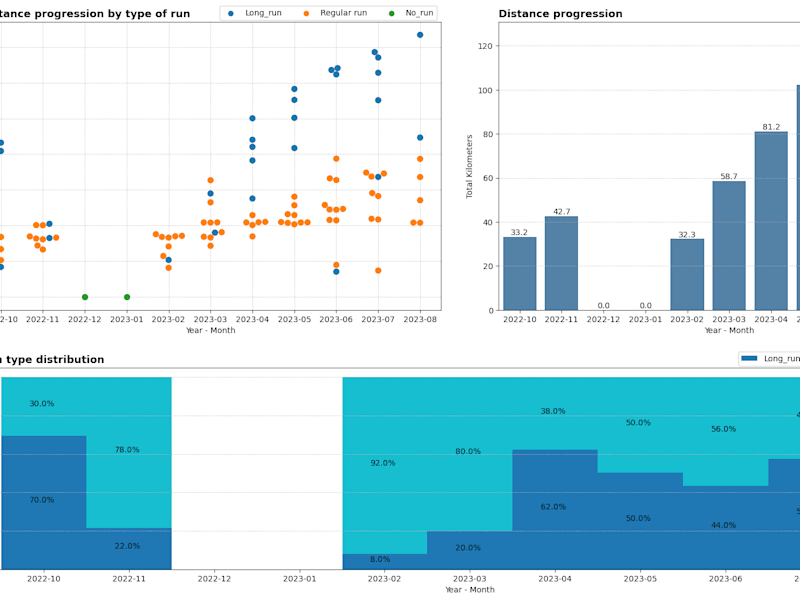This screenshot has width=800, height=600.
Task: Click the 70.0% label in distribution chart
Action: [42, 500]
